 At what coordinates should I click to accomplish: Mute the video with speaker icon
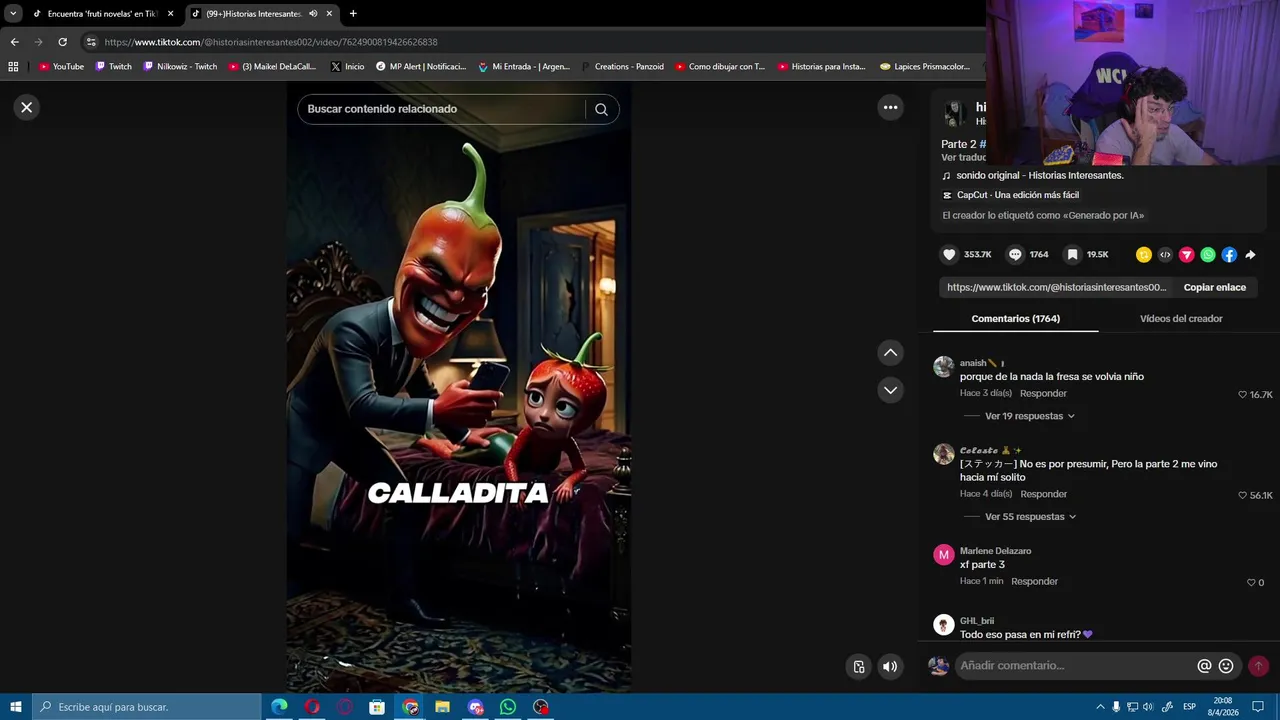click(890, 666)
